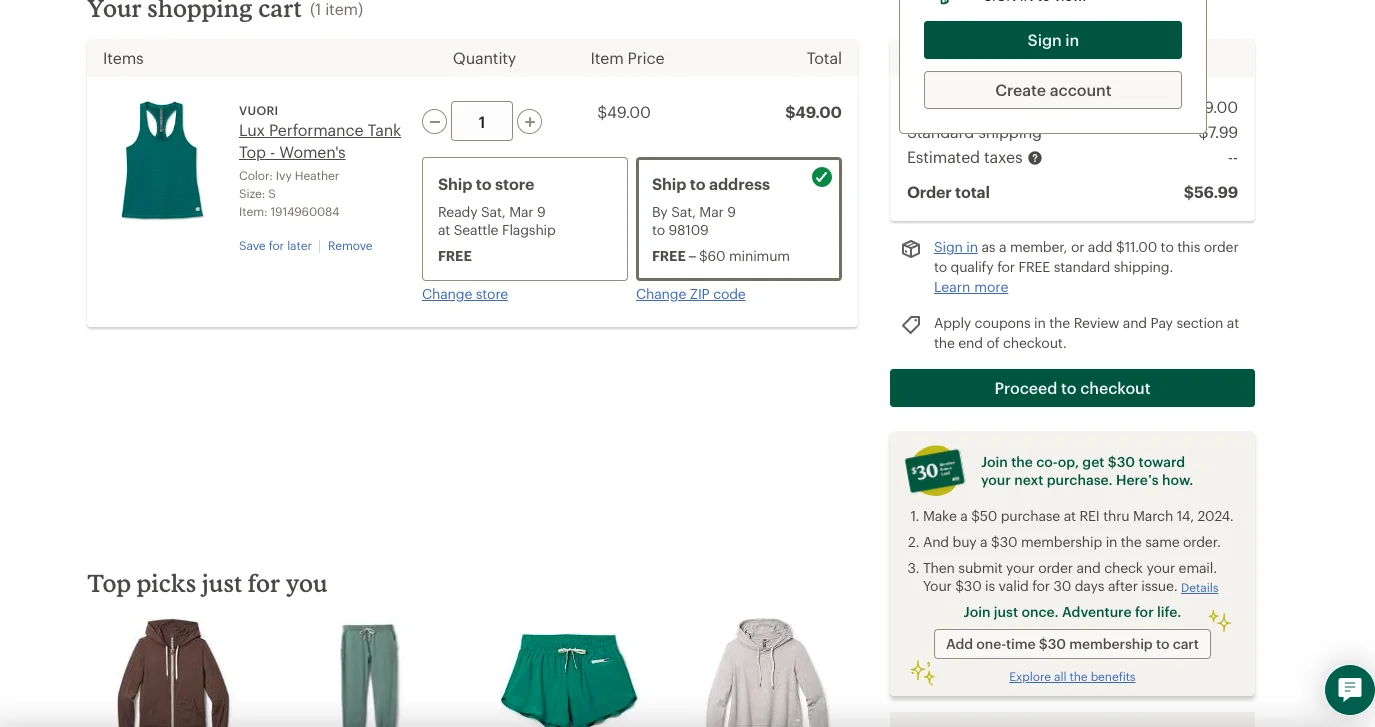Click the coupon tag icon

click(x=911, y=325)
